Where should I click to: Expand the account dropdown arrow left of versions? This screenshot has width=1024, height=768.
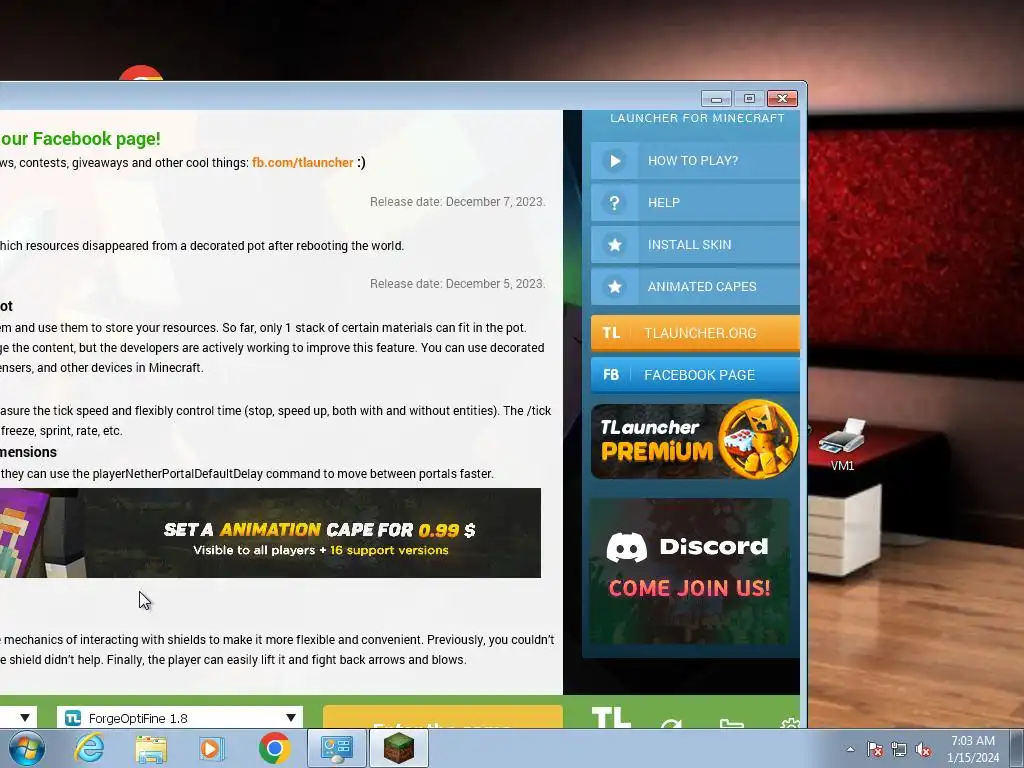[x=24, y=718]
